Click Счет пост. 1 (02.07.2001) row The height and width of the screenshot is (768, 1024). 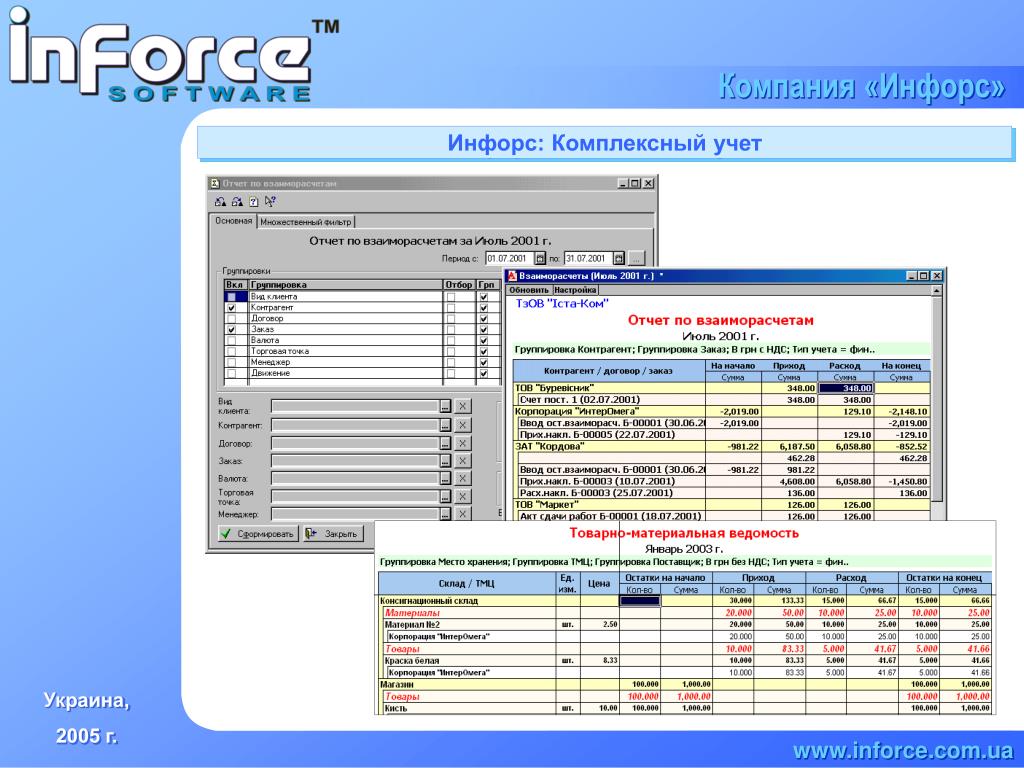pyautogui.click(x=722, y=400)
